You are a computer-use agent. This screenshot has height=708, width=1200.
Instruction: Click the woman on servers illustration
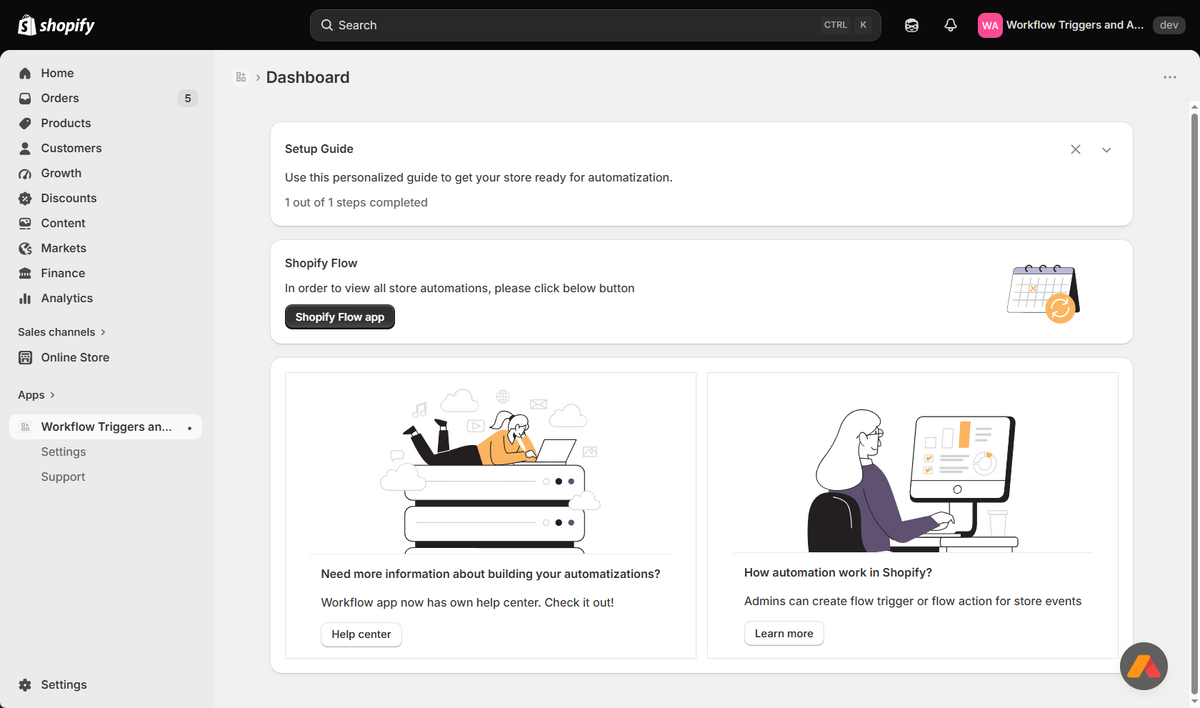490,470
